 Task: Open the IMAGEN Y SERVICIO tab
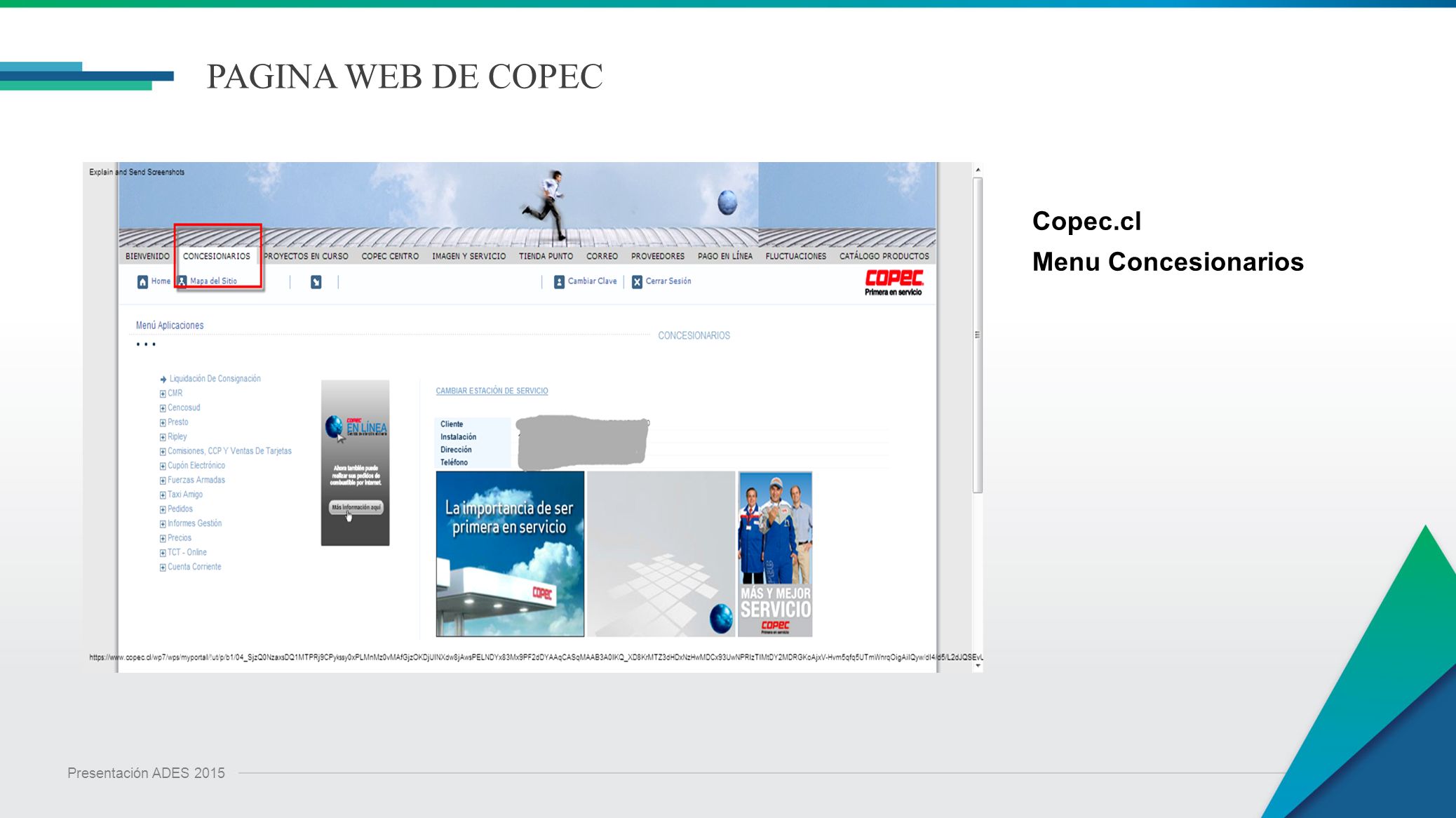(x=469, y=256)
